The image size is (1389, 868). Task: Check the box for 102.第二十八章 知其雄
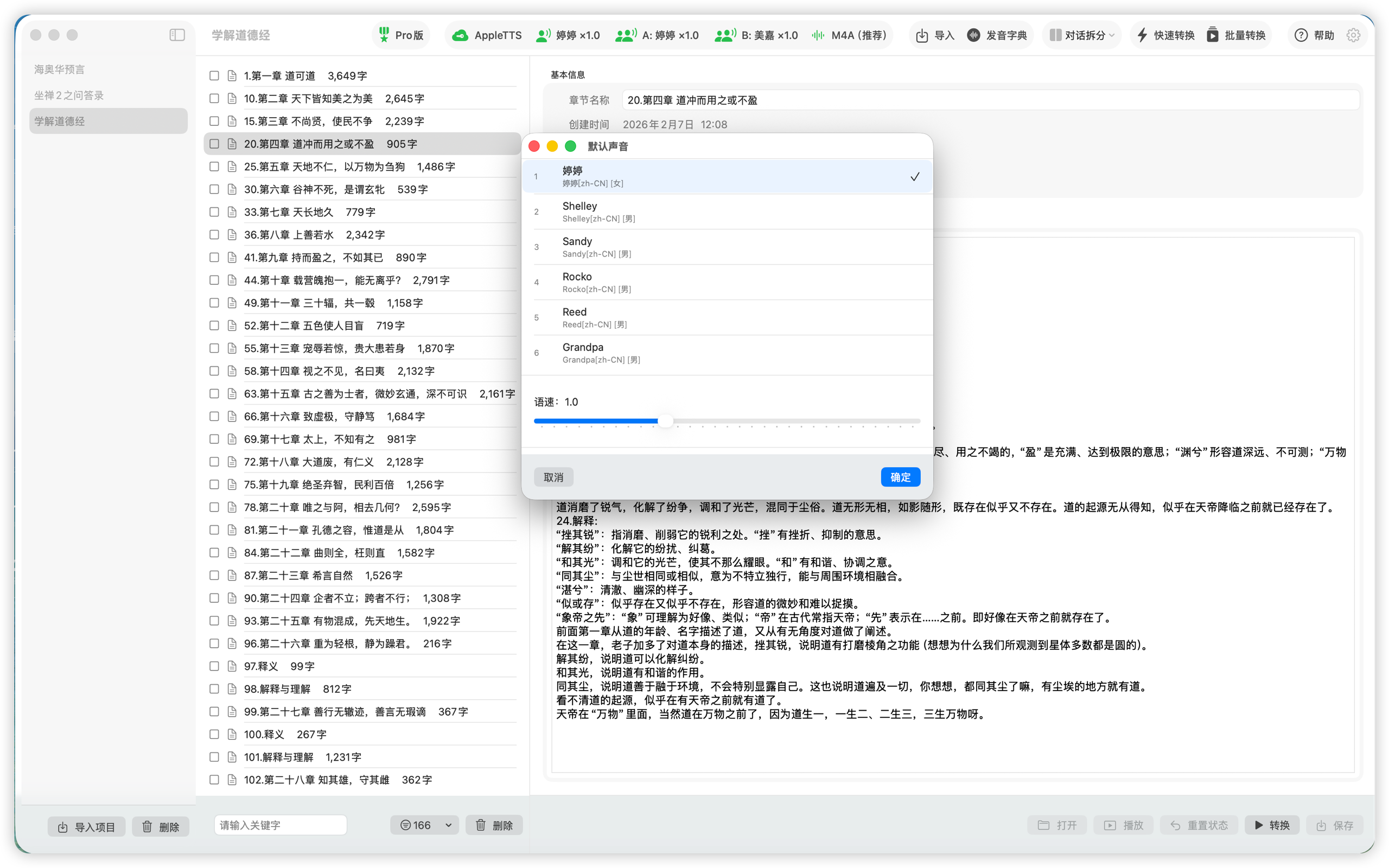(x=214, y=780)
